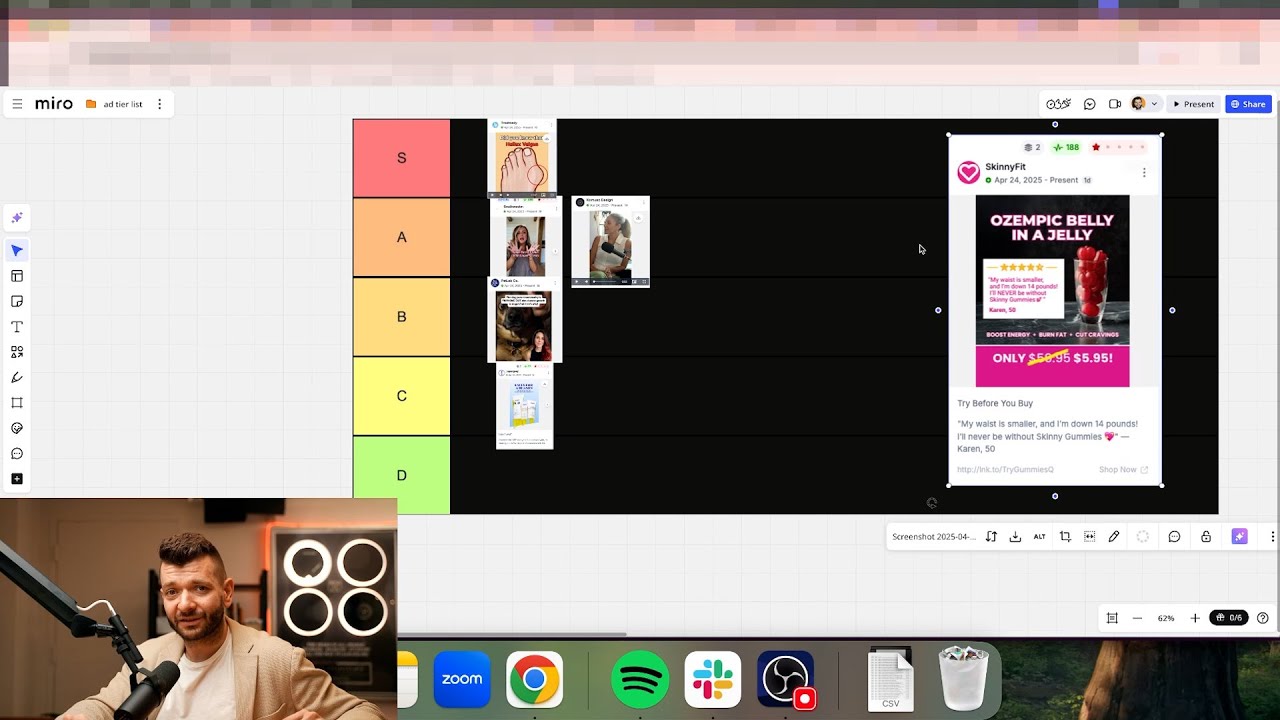Select the bunion foot ad in S tier
Viewport: 1280px width, 720px height.
tap(522, 158)
